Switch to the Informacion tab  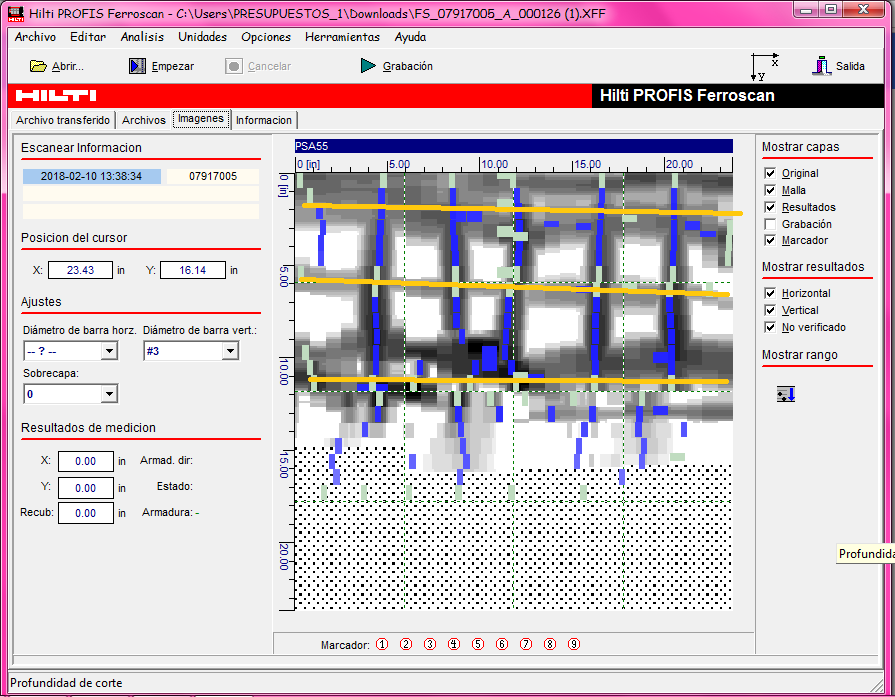[x=264, y=120]
